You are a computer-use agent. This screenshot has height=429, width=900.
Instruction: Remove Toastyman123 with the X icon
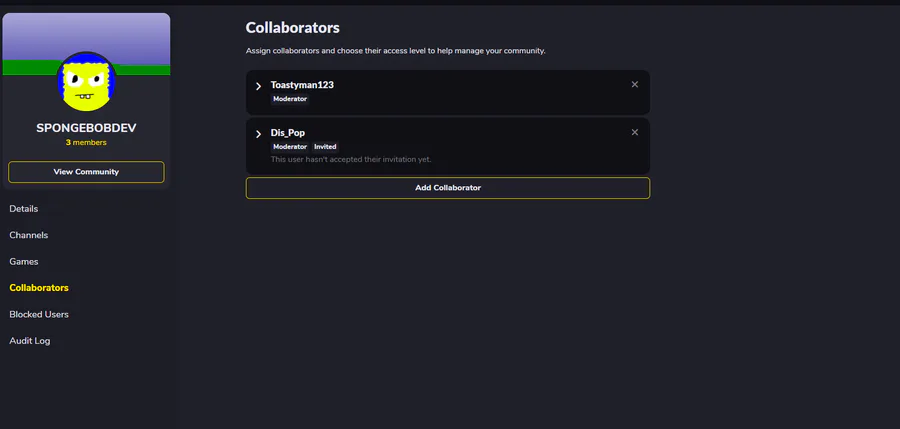tap(635, 85)
